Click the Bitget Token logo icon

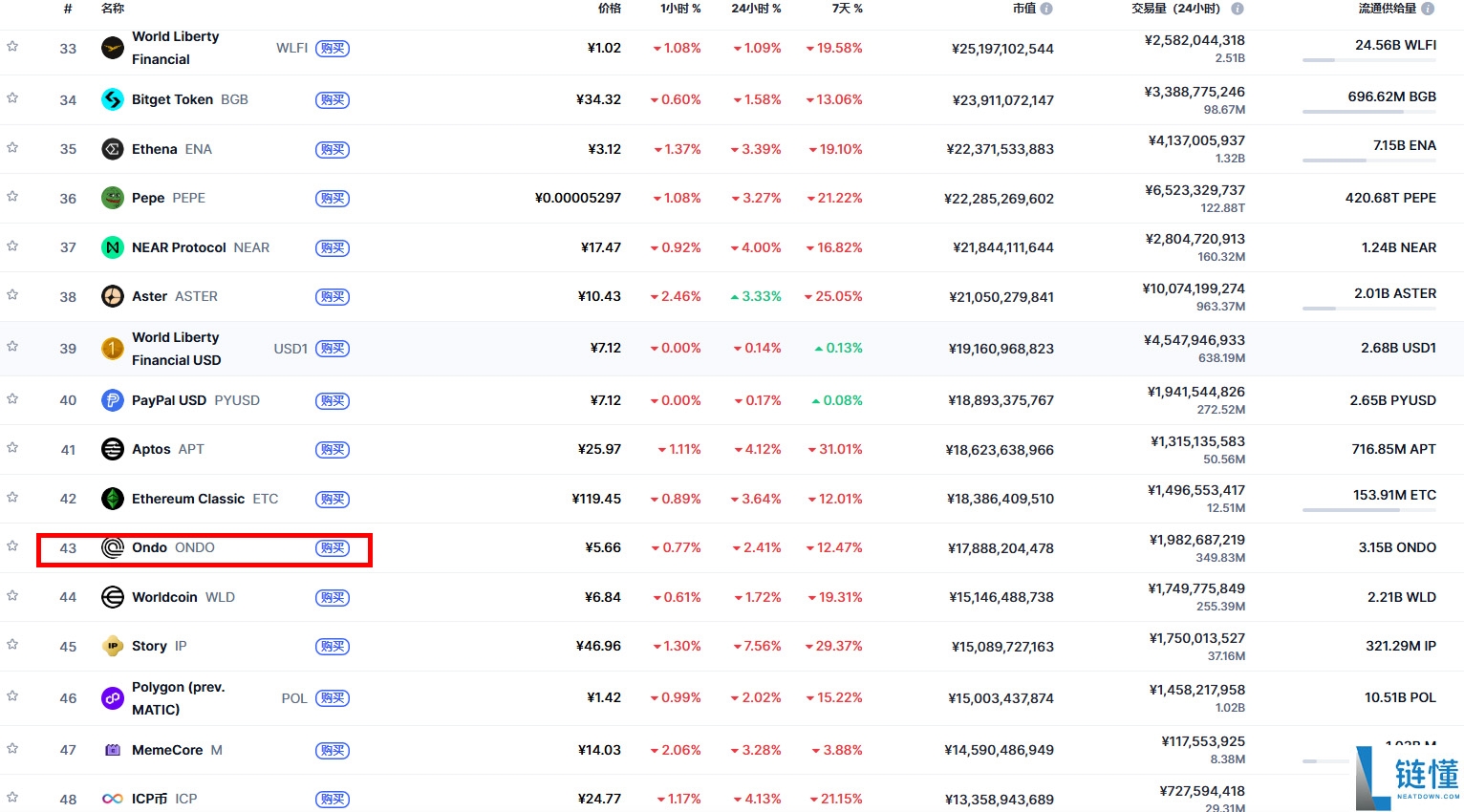coord(113,99)
